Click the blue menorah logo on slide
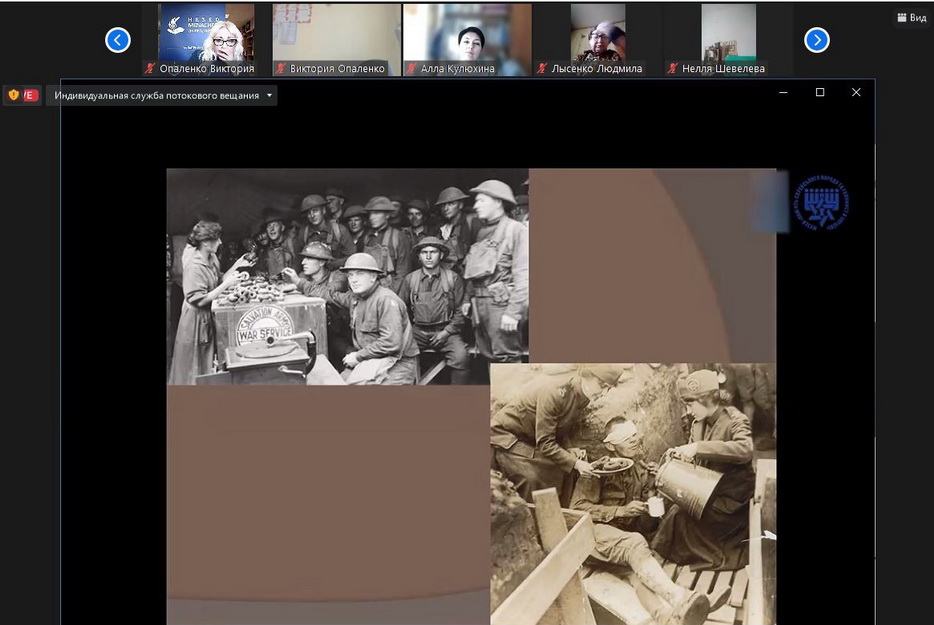The height and width of the screenshot is (625, 934). coord(822,203)
